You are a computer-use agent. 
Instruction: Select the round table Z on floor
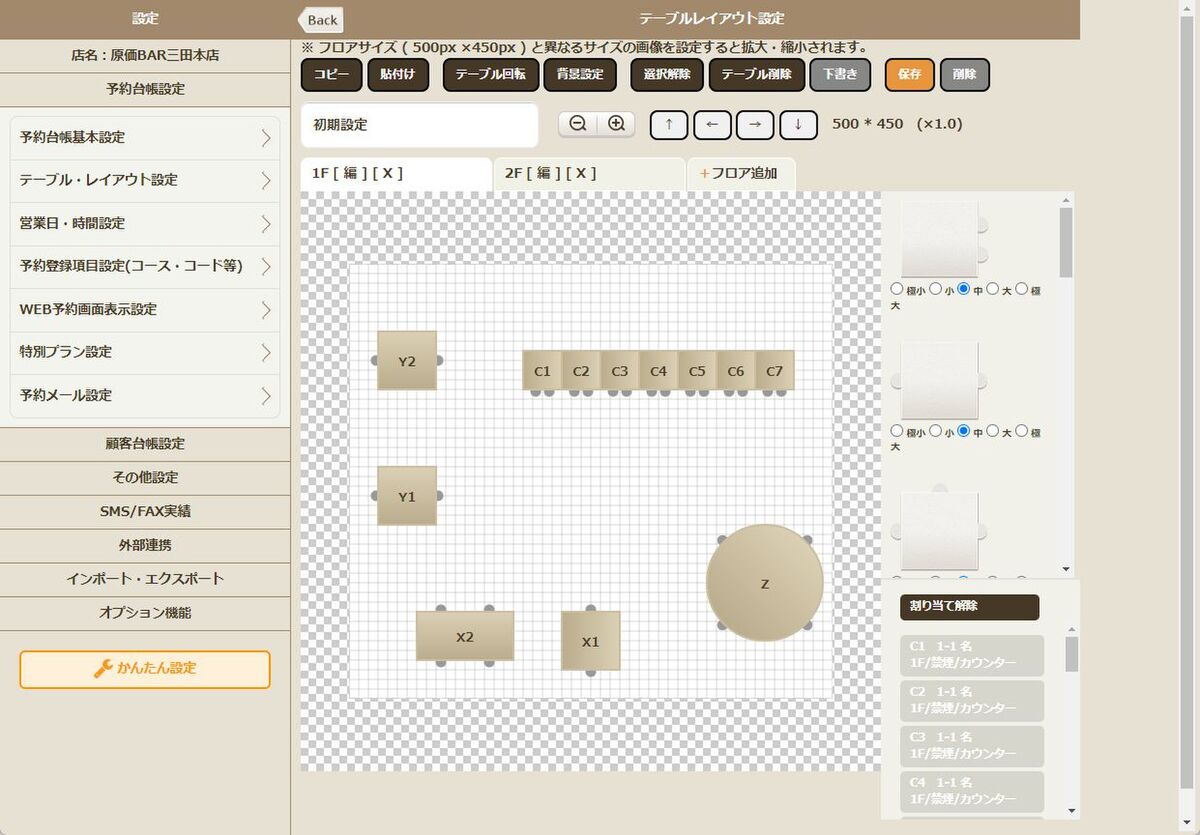[x=765, y=584]
